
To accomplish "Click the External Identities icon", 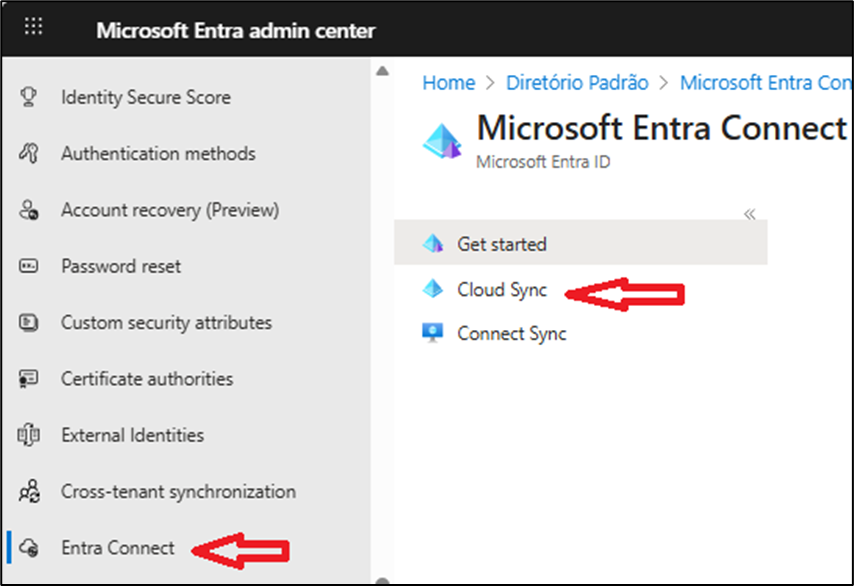I will (29, 436).
